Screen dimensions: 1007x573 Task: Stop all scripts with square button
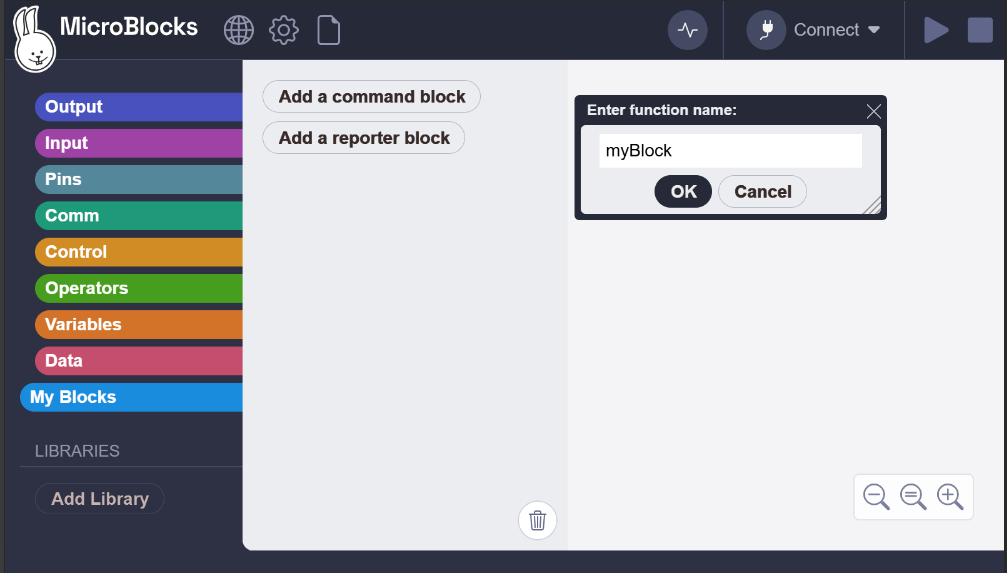(x=980, y=30)
